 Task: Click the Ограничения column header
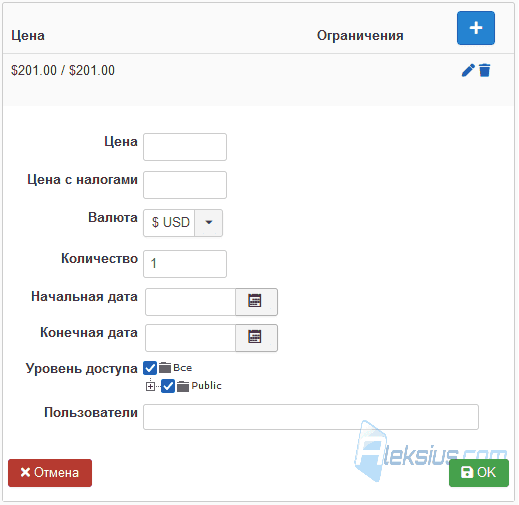click(x=360, y=35)
